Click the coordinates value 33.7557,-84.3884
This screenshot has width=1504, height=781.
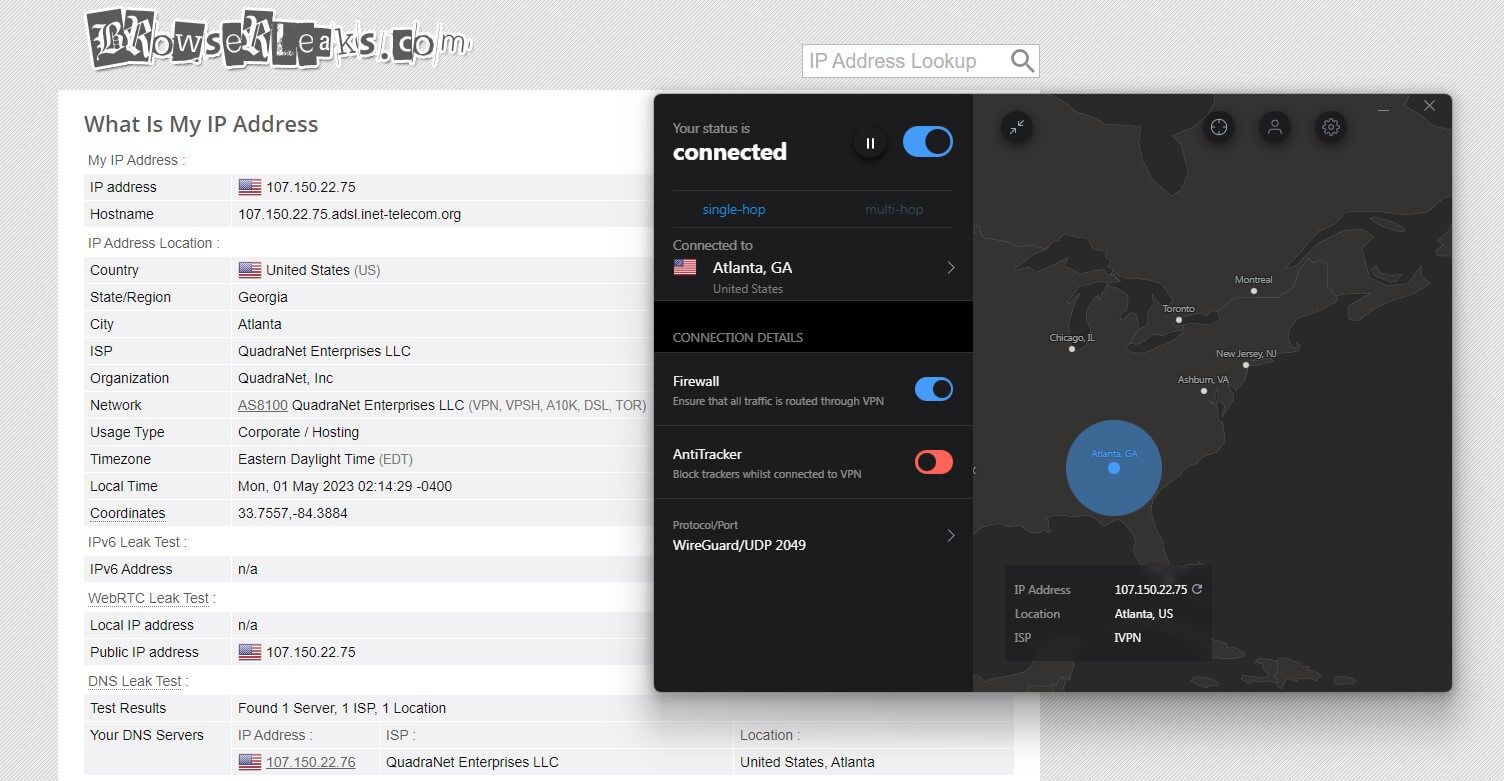point(293,513)
